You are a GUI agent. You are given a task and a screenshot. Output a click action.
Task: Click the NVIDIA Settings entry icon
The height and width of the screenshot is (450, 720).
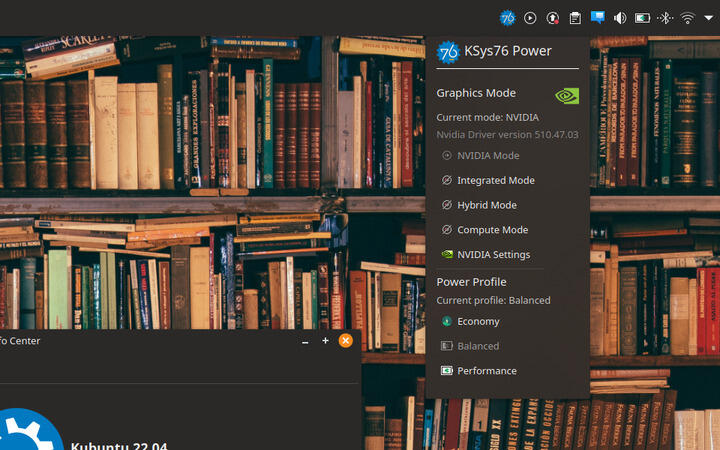point(447,254)
